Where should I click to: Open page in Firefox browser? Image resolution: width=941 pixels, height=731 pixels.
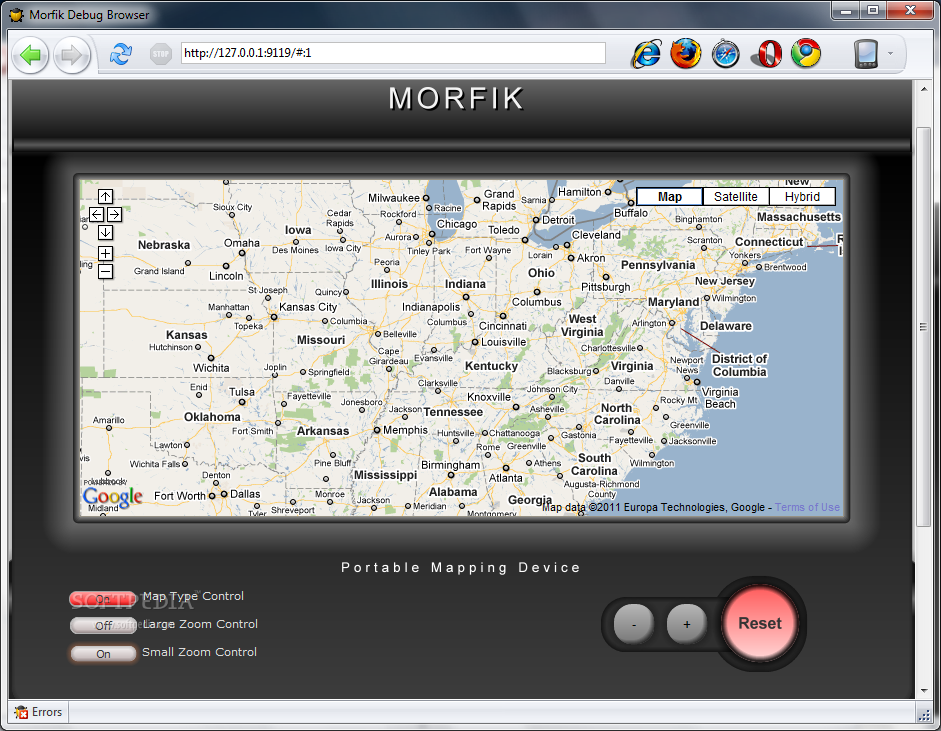pos(686,53)
